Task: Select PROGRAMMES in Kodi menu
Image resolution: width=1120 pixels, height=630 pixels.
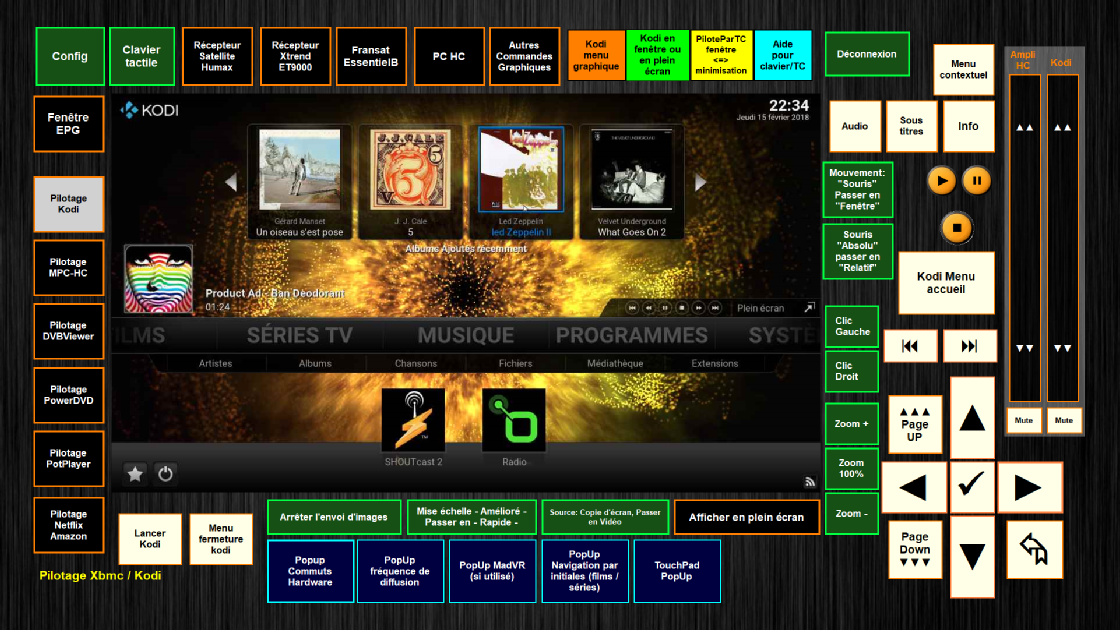Action: coord(632,335)
